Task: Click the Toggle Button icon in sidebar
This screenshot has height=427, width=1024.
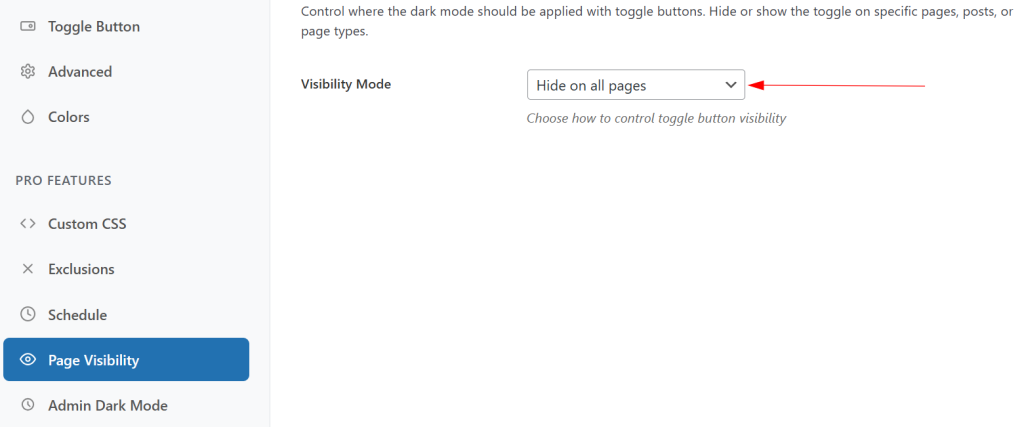Action: [28, 26]
